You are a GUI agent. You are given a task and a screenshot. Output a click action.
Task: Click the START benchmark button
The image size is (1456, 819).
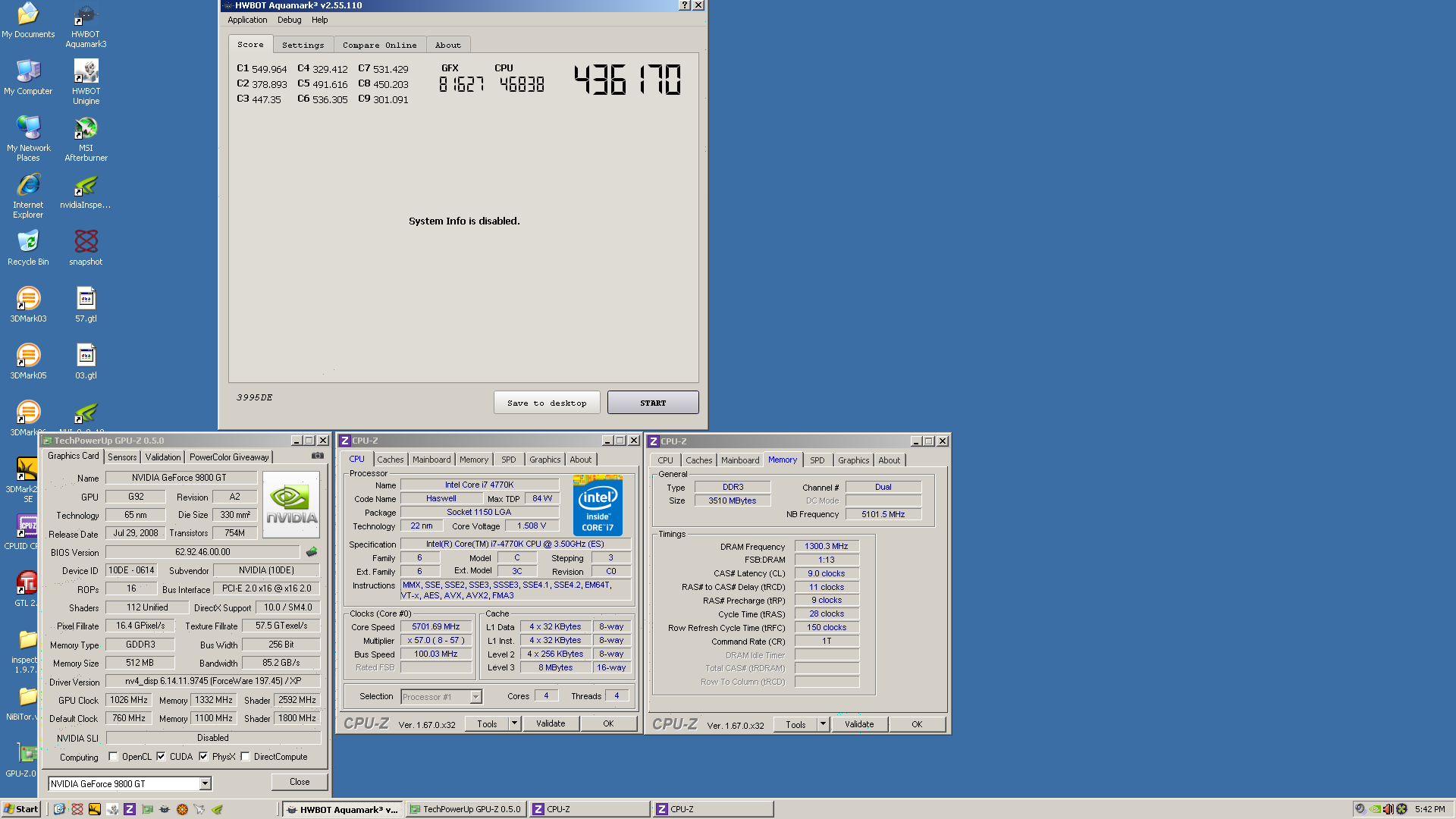(653, 403)
